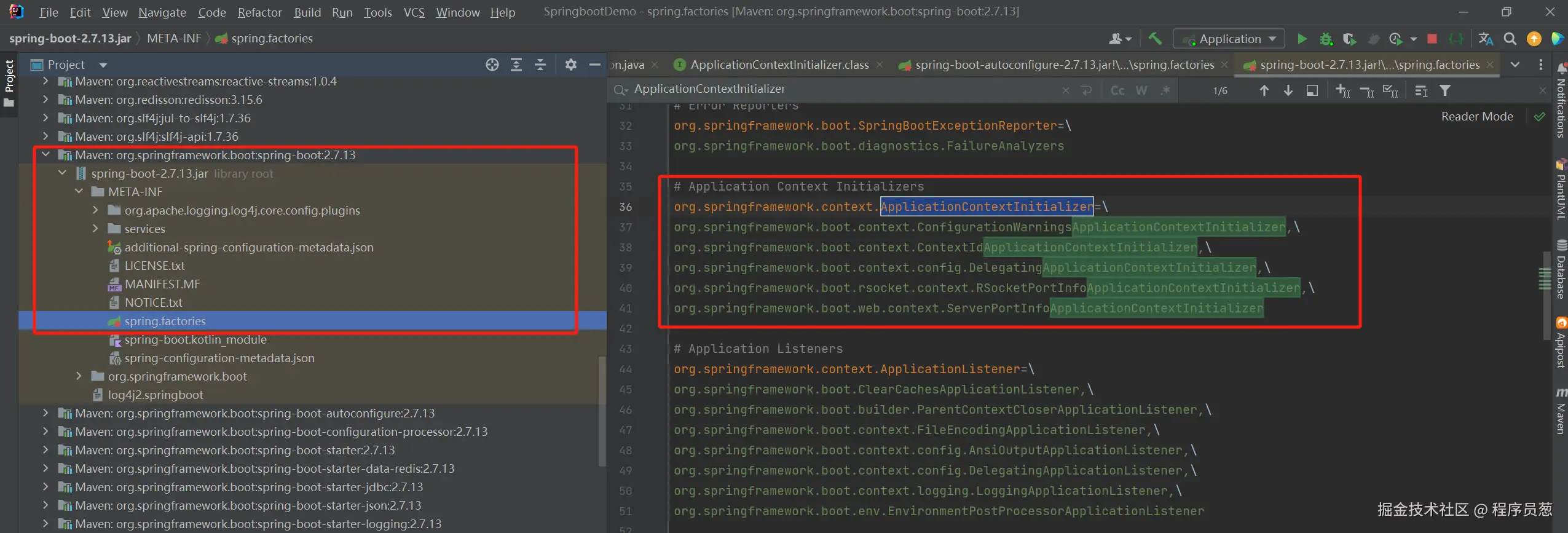Click the Build hammer icon
The height and width of the screenshot is (533, 1568).
(1155, 39)
